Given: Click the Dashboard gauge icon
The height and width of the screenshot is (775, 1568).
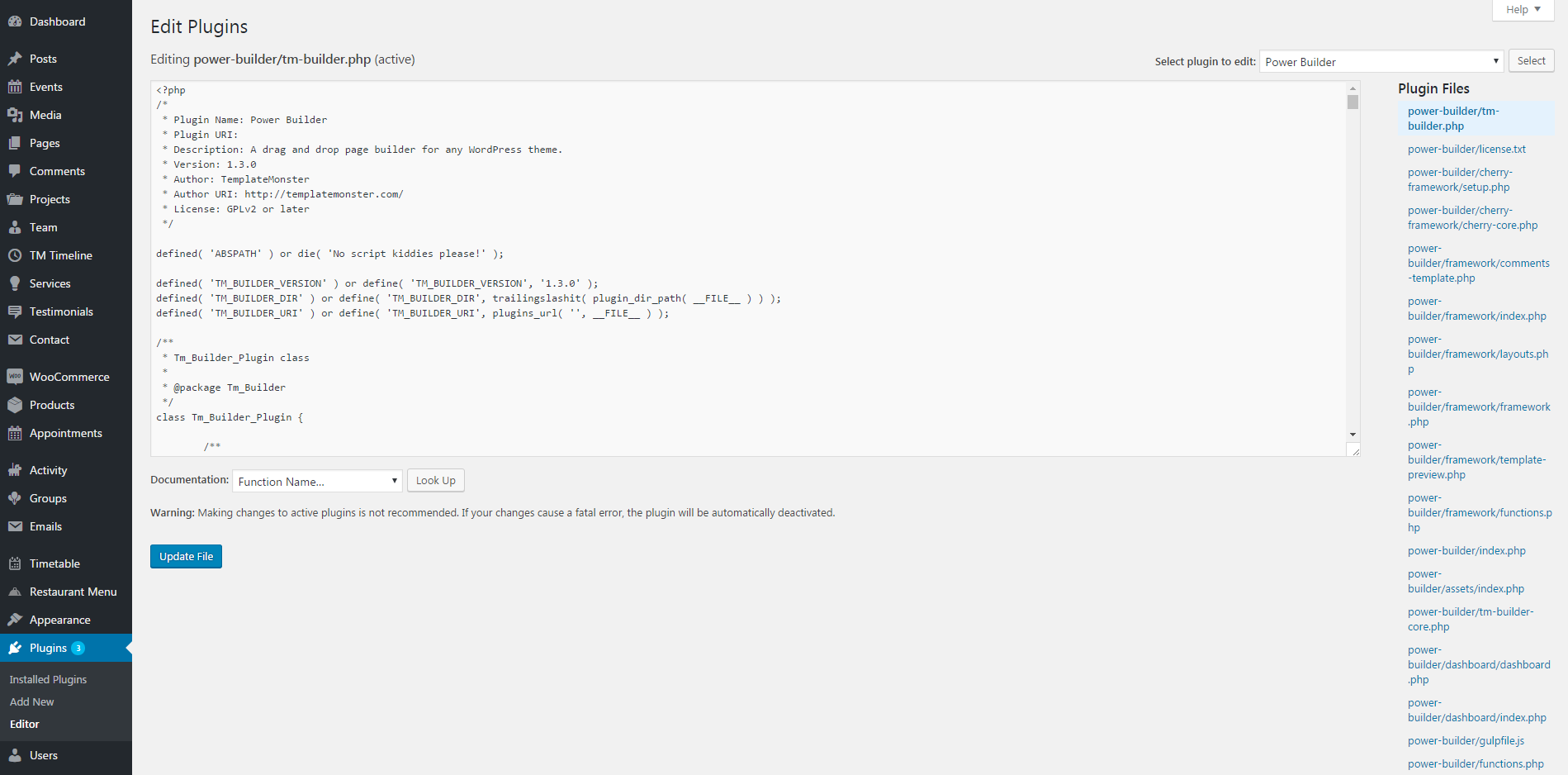Looking at the screenshot, I should click(x=15, y=21).
